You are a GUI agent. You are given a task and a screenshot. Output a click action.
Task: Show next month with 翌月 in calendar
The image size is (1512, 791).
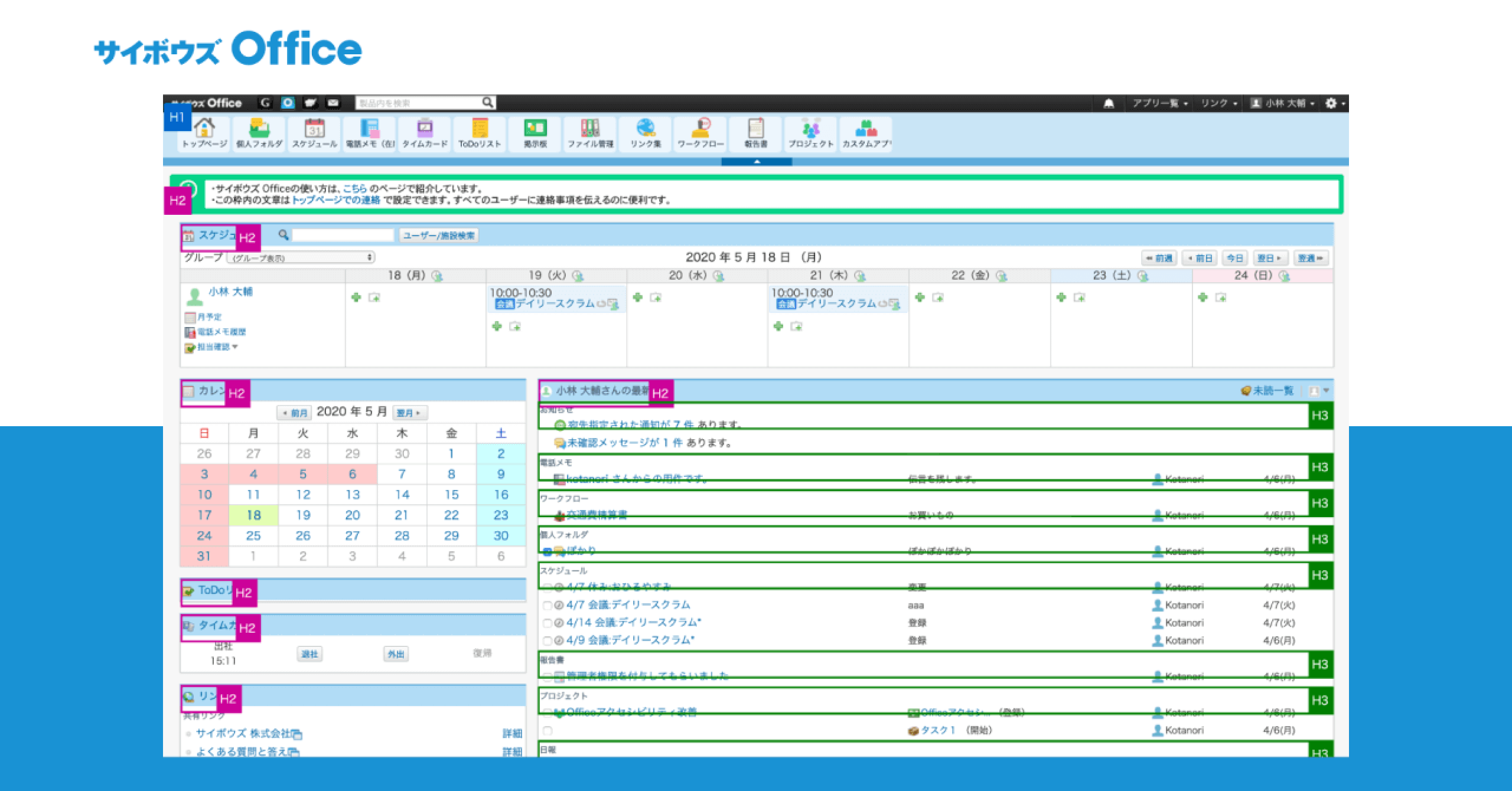pyautogui.click(x=409, y=413)
